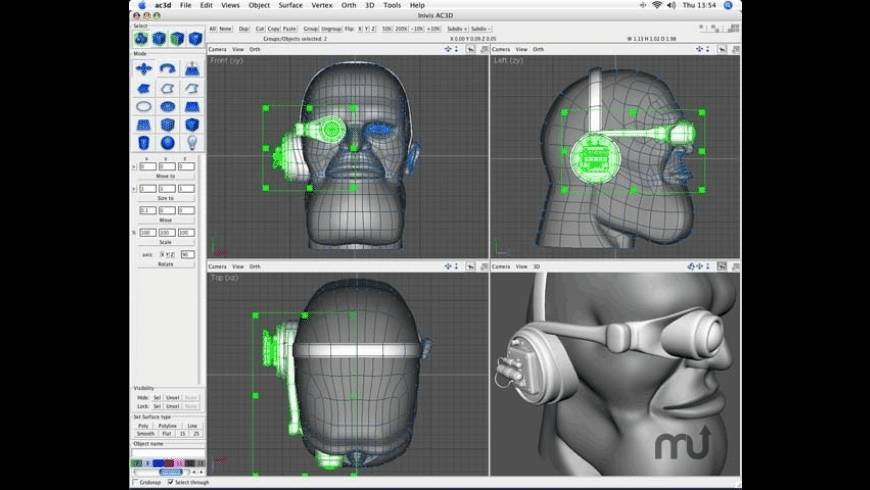This screenshot has width=870, height=490.
Task: Open the Surface menu in menu bar
Action: tap(291, 5)
